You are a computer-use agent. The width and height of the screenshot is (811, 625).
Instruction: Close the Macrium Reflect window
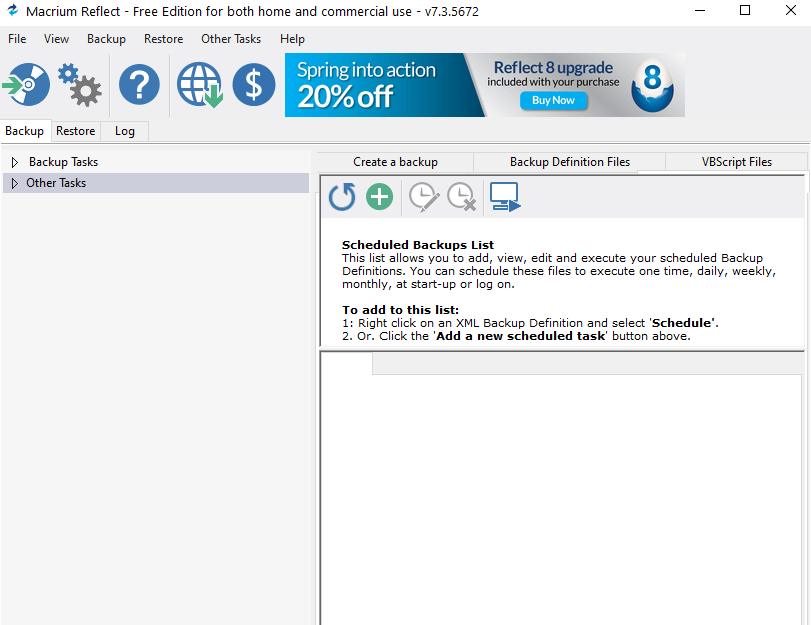click(x=791, y=10)
